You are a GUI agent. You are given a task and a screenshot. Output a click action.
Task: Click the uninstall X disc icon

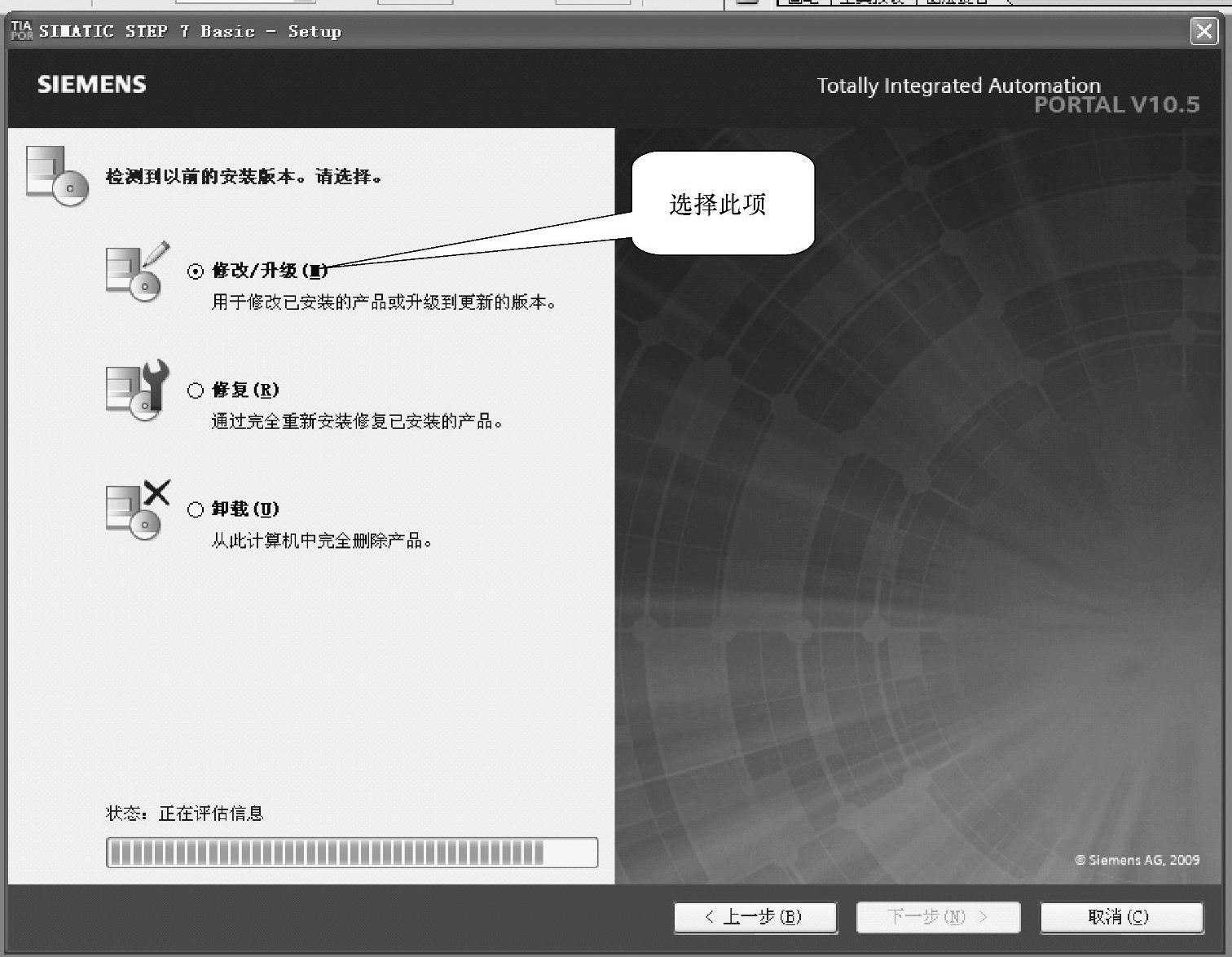click(x=138, y=509)
